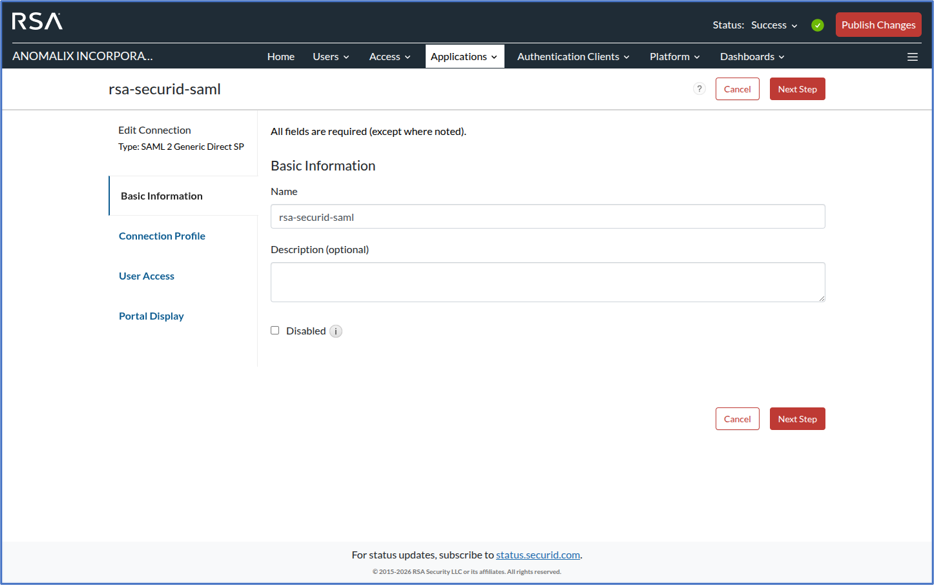934x585 pixels.
Task: Click the ANOMALIX INCORPORA... company name
Action: (x=82, y=56)
